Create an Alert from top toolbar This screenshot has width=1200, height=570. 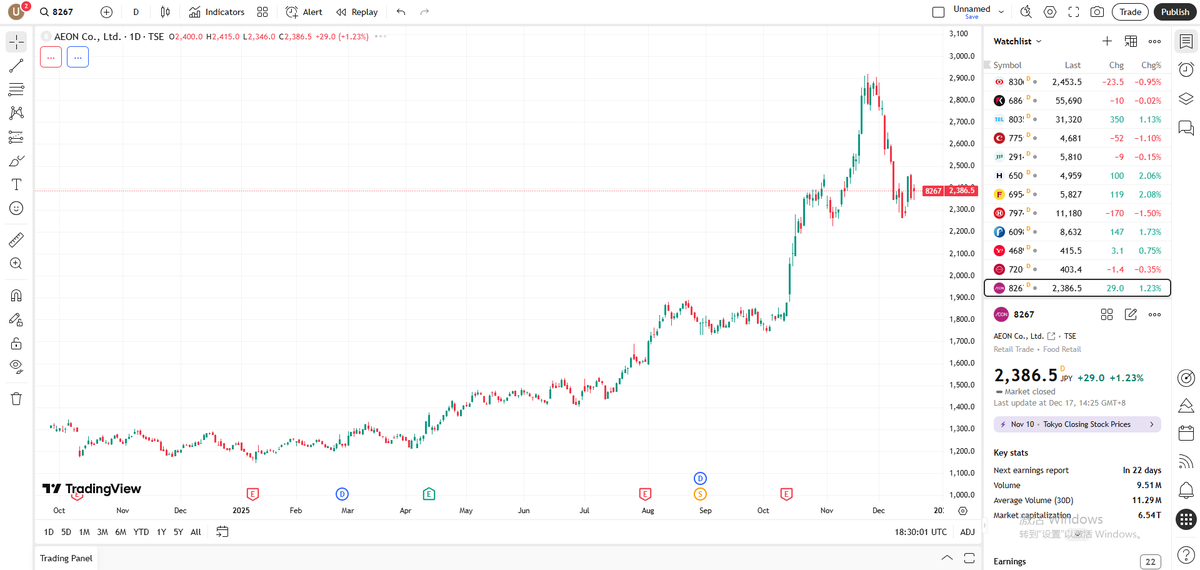[x=304, y=12]
